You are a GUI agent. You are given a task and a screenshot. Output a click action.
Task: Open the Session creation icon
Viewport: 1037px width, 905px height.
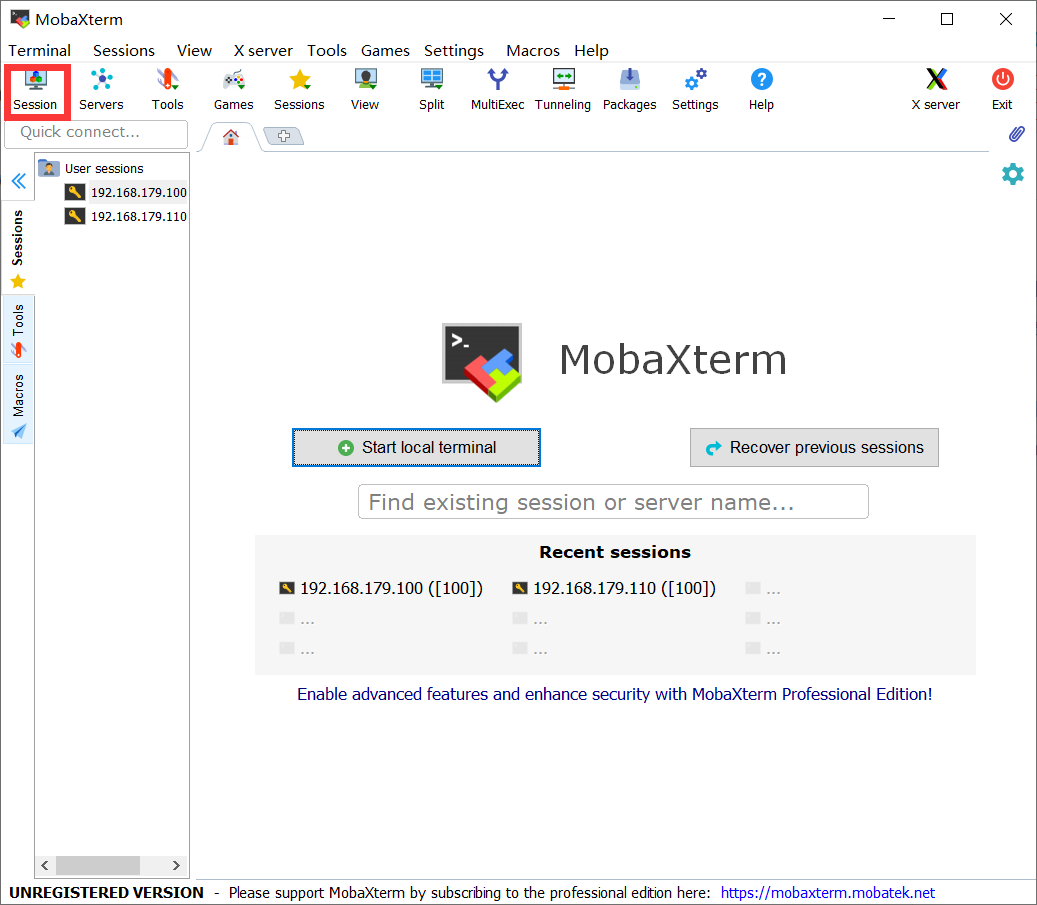pos(36,90)
